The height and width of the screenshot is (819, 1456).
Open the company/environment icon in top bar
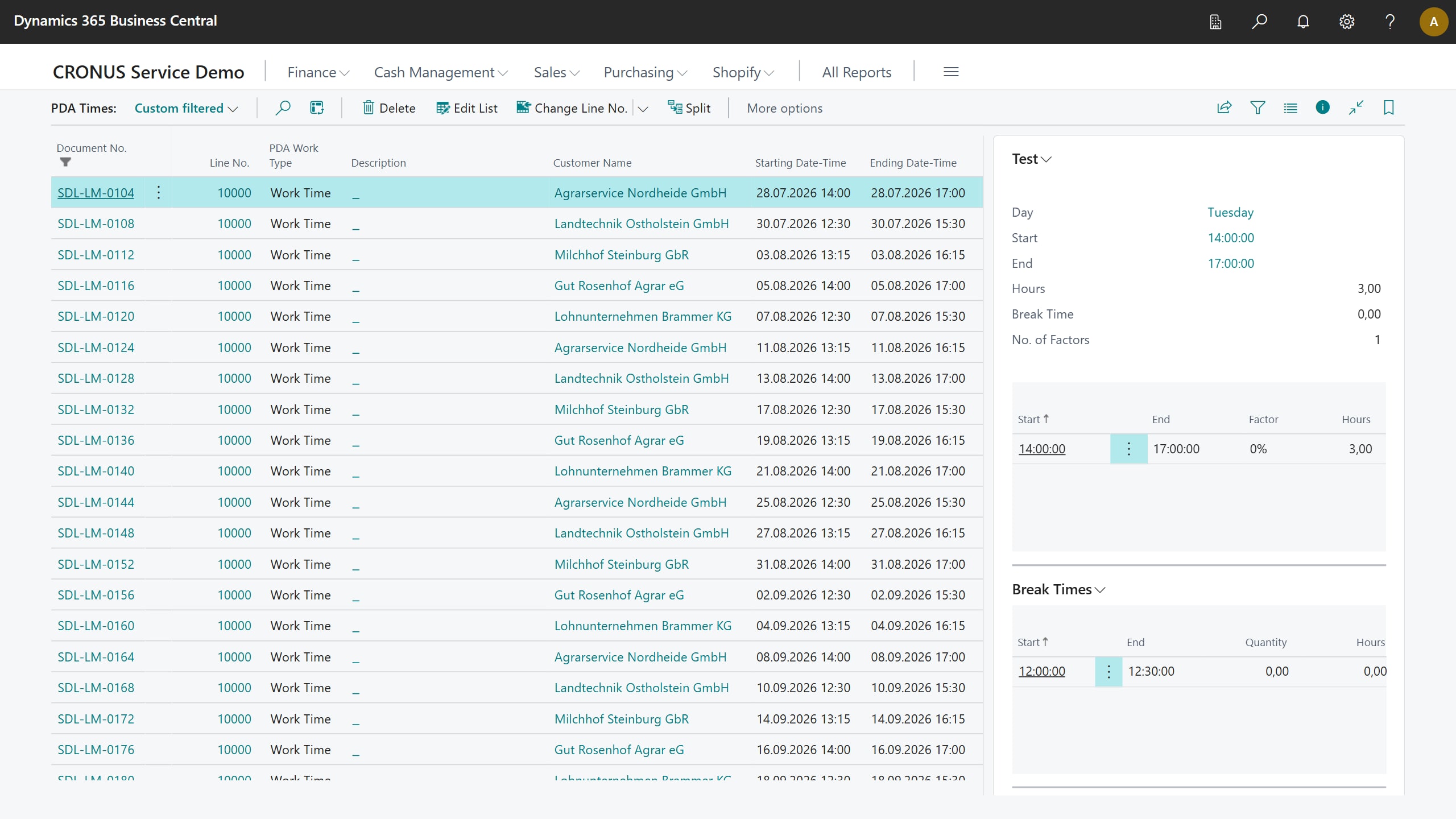pos(1215,22)
